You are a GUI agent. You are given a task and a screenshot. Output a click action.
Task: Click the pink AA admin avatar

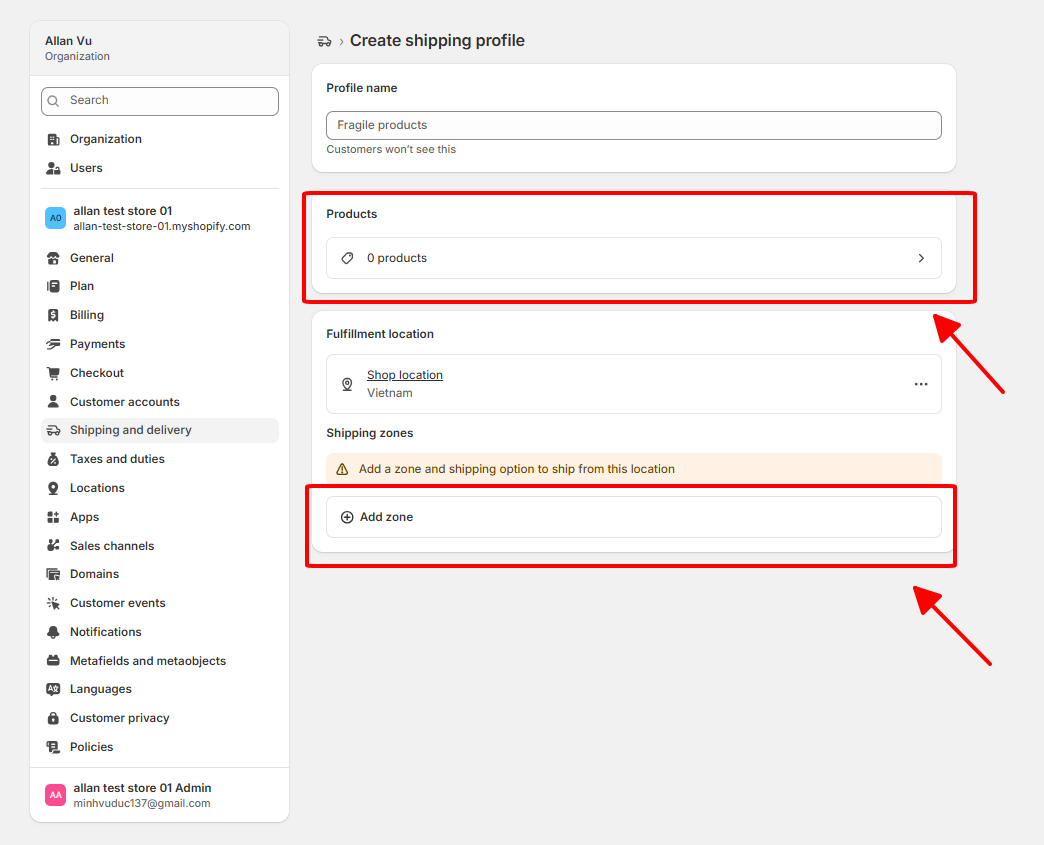click(55, 795)
